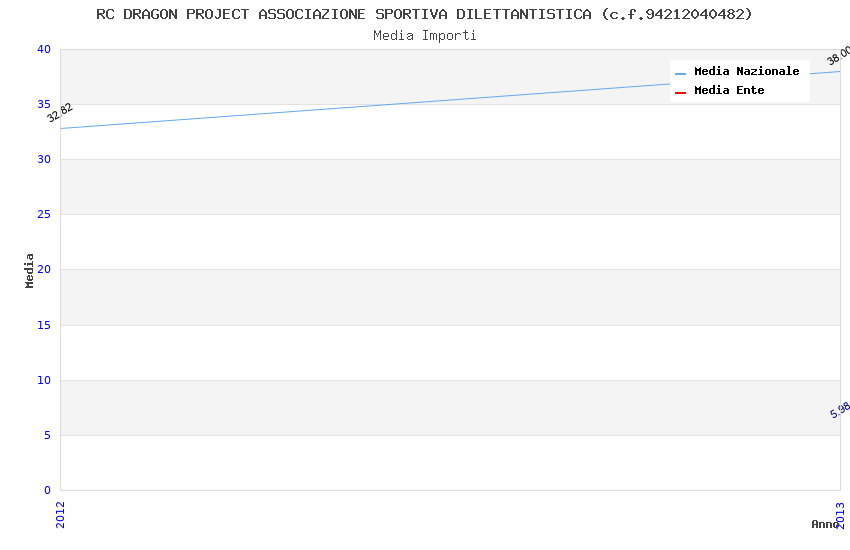Toggle the Media Nazionale legend entry
The width and height of the screenshot is (850, 550).
tap(746, 72)
